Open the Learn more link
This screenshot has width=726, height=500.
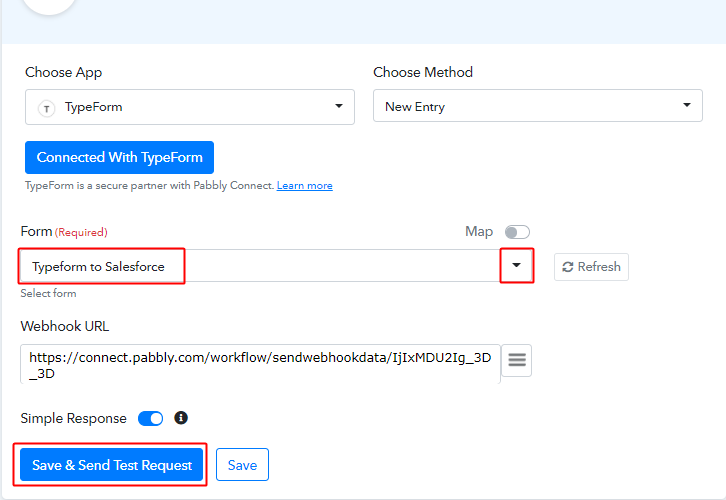pos(305,186)
